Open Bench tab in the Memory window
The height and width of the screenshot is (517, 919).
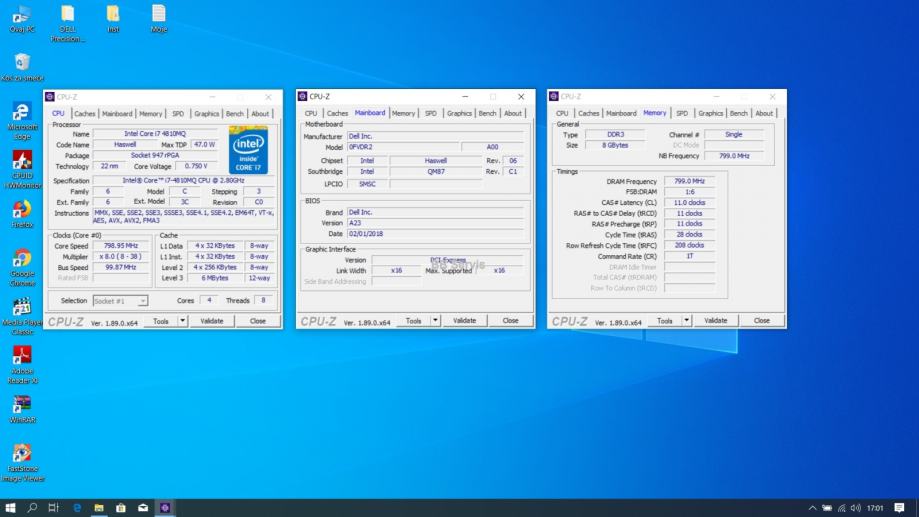tap(738, 114)
